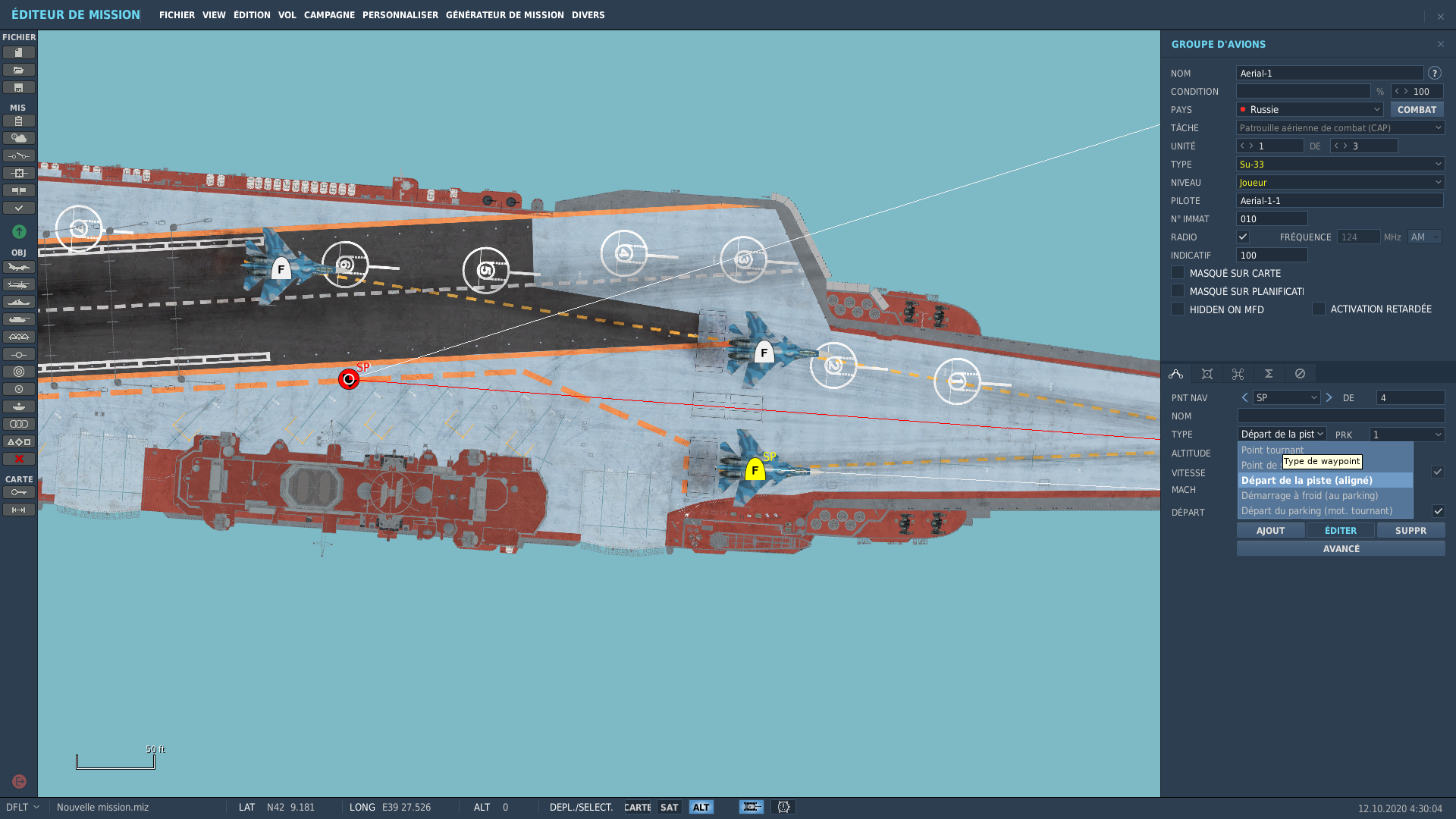Open the CAMPAGNE menu

(329, 15)
